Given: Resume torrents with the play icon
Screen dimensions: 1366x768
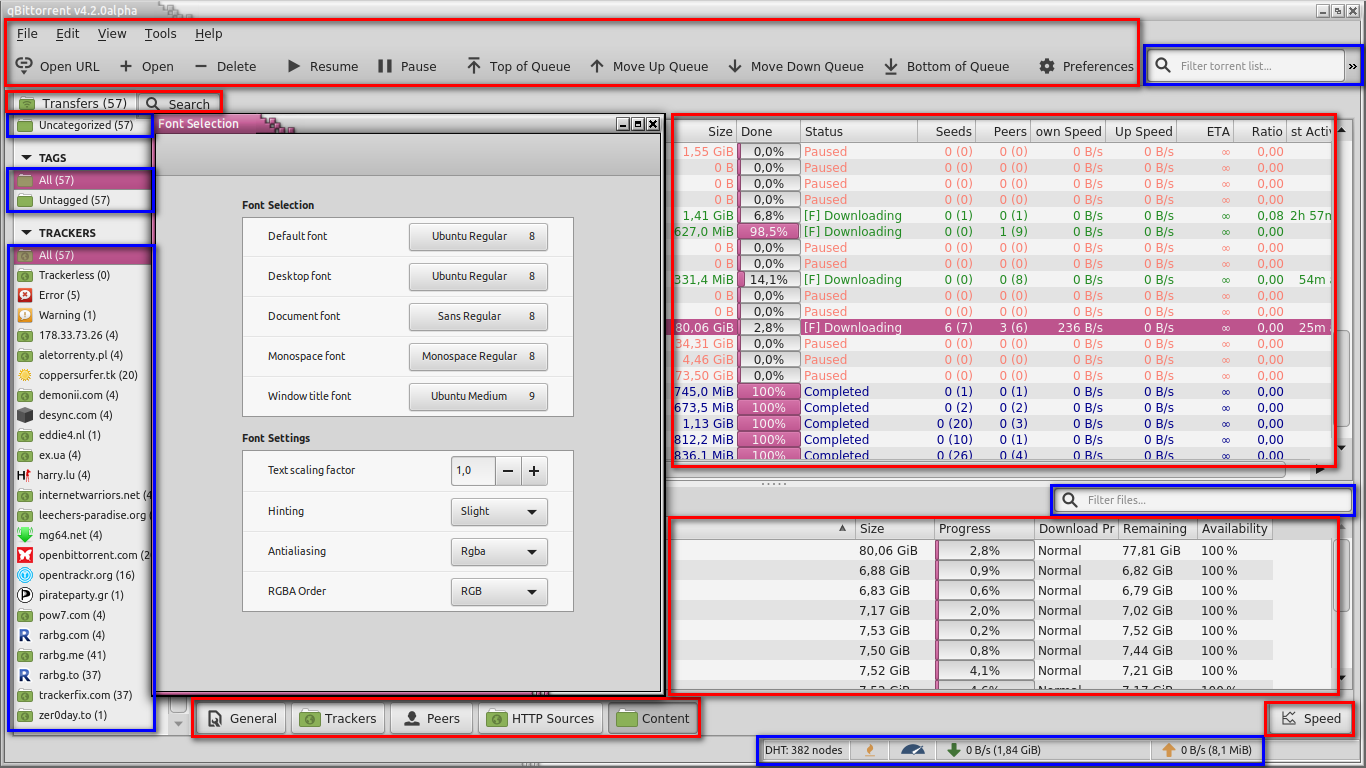Looking at the screenshot, I should click(322, 66).
